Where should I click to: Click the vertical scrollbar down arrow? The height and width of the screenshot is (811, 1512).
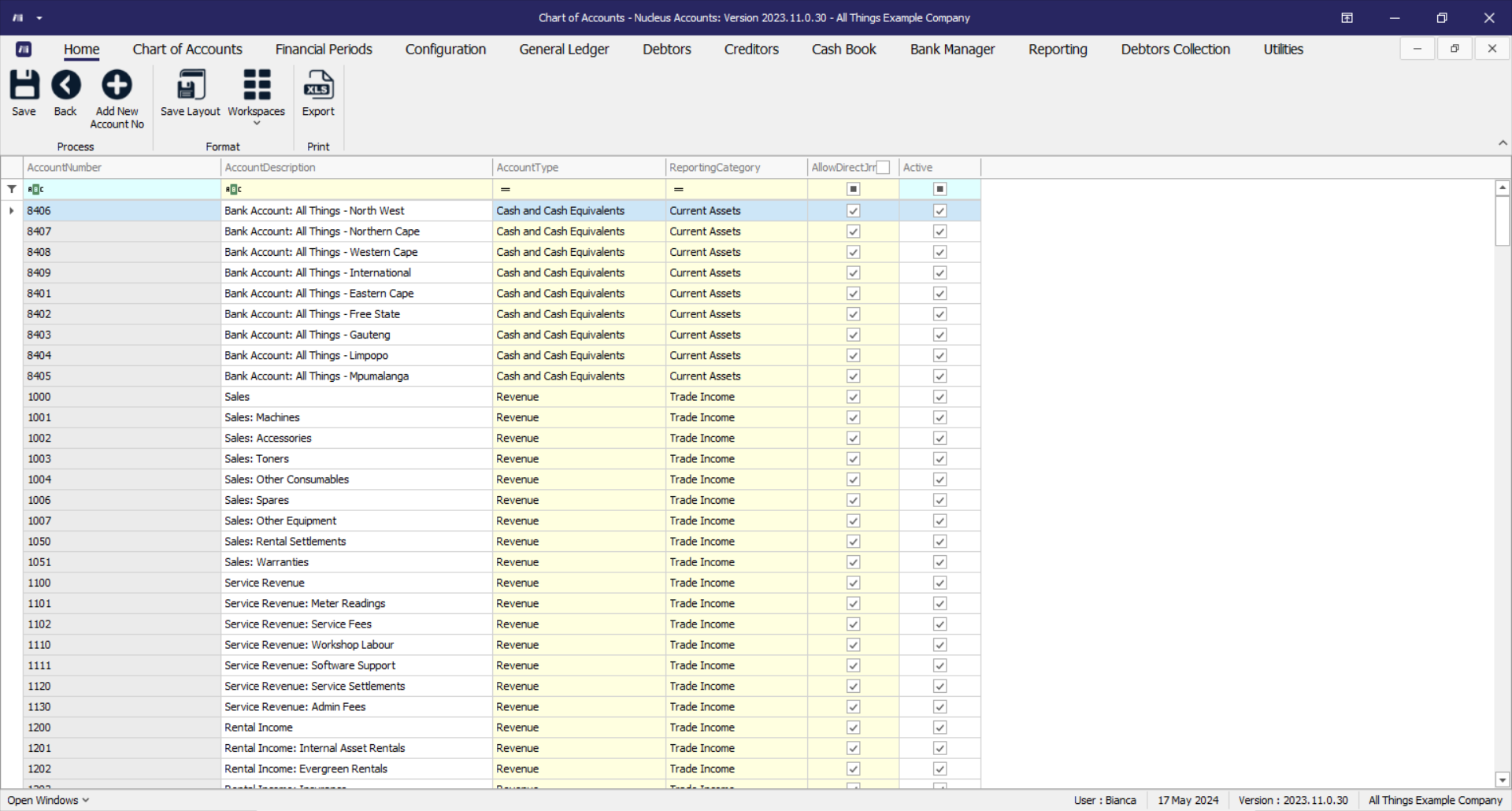[1502, 780]
